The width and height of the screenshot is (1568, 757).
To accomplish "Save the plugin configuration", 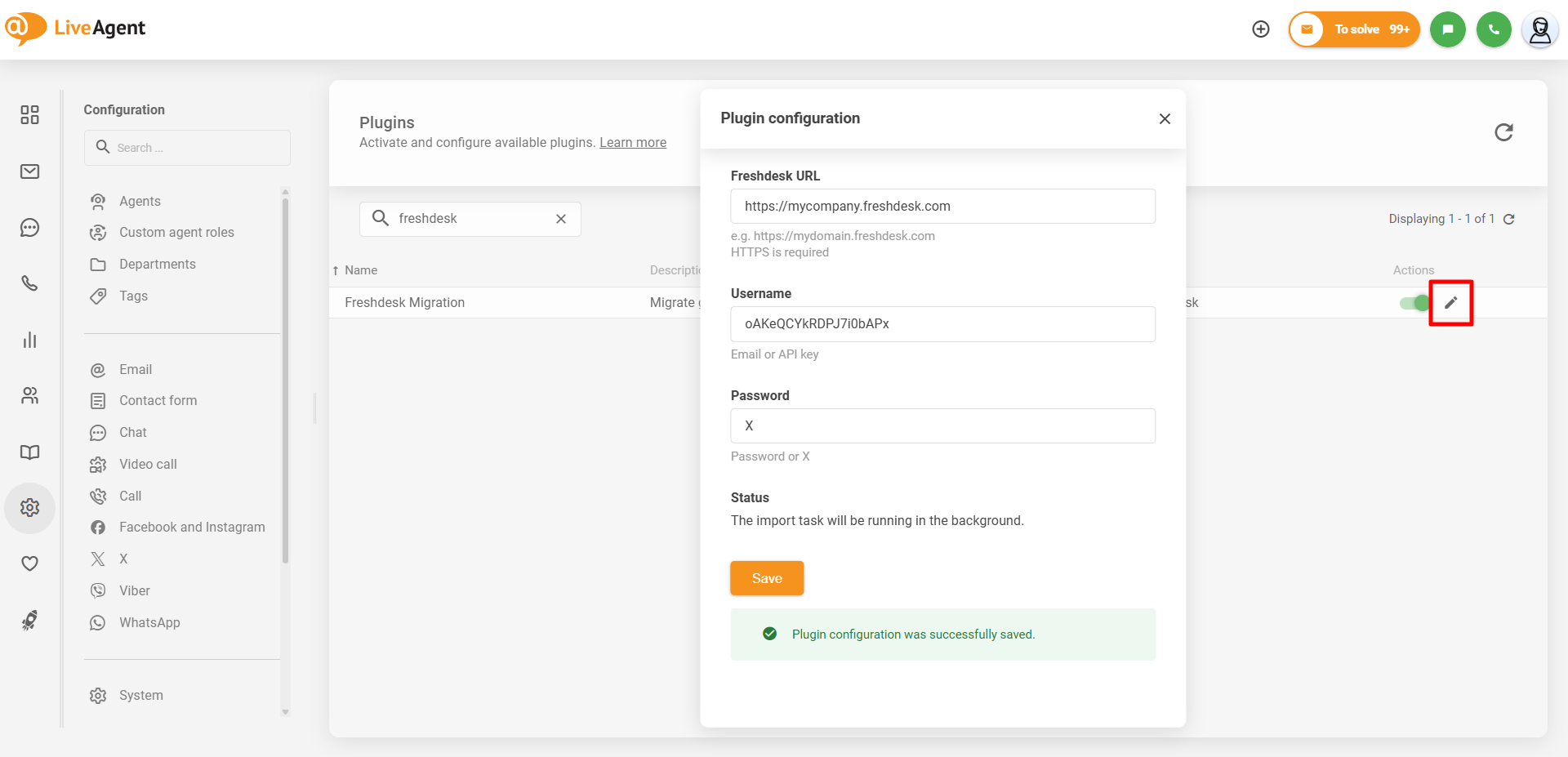I will [766, 578].
